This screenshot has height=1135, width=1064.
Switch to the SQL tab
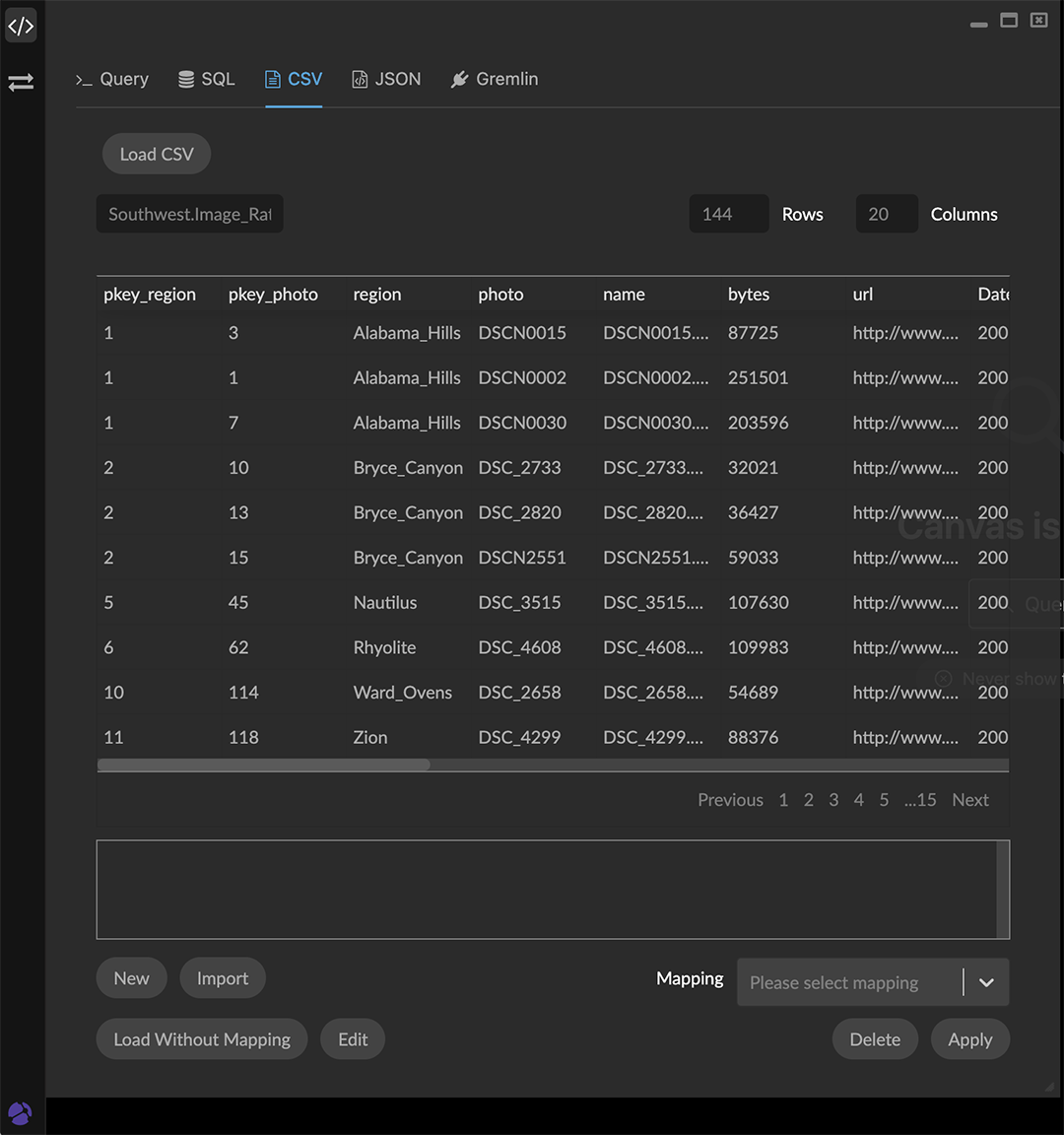click(x=207, y=79)
